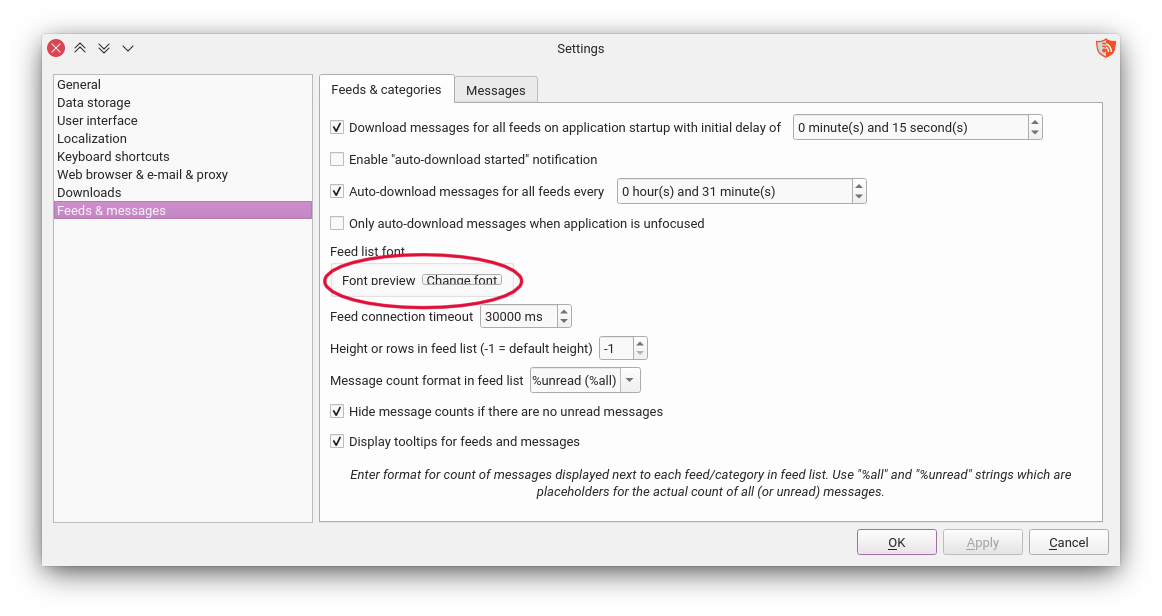Decrease feed connection timeout value

[x=564, y=322]
